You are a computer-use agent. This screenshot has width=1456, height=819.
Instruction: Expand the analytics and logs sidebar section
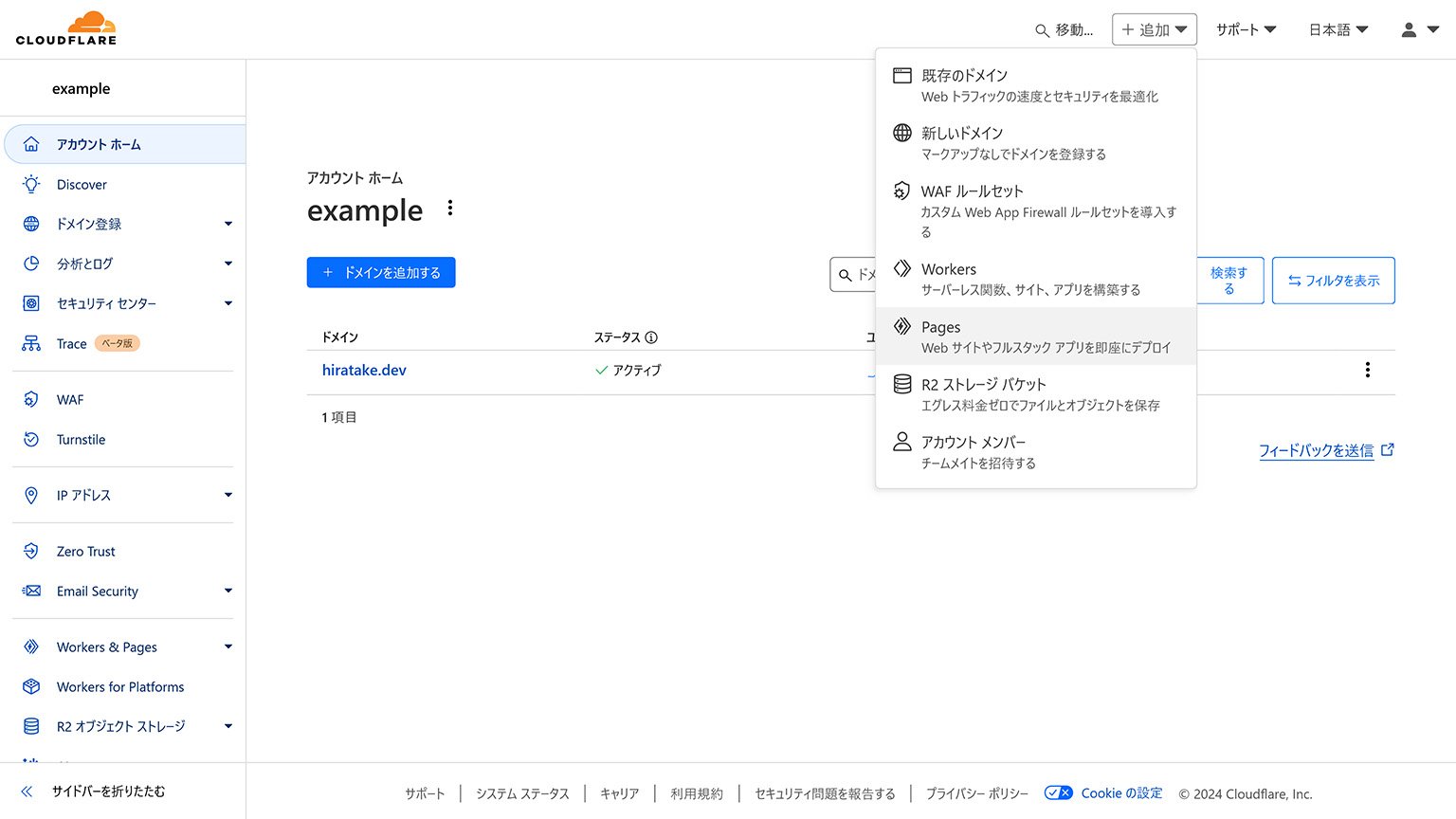[x=228, y=264]
